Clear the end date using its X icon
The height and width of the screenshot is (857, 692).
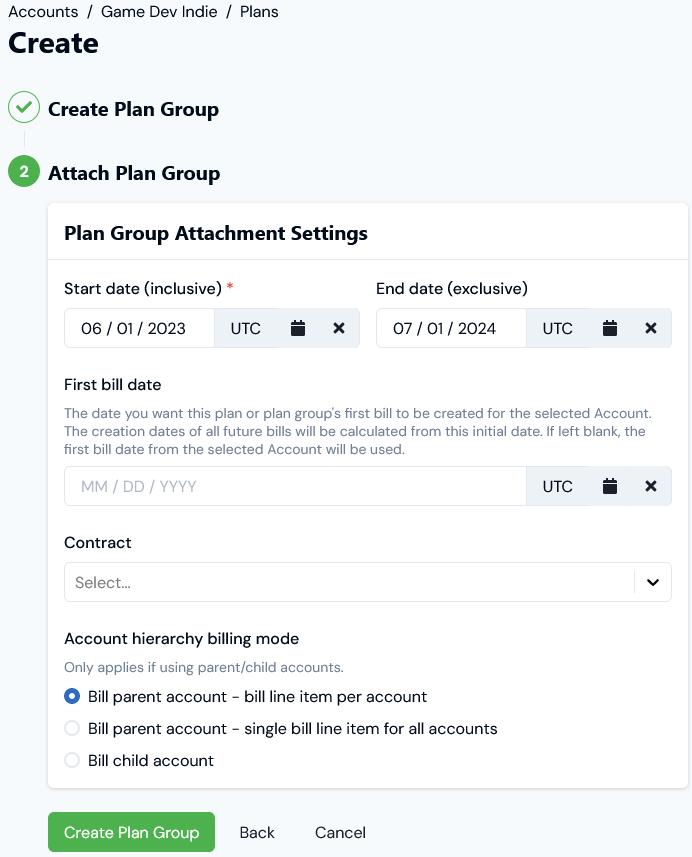click(650, 327)
